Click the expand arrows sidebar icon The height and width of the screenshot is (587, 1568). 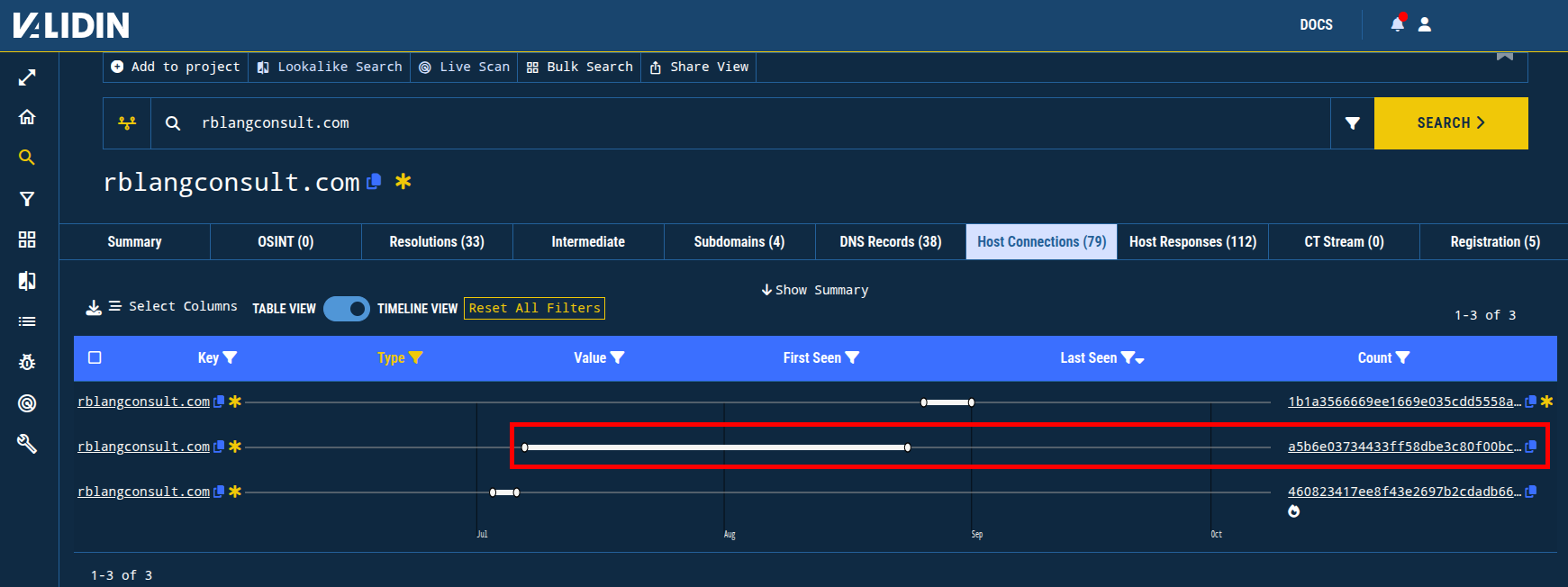pos(27,77)
